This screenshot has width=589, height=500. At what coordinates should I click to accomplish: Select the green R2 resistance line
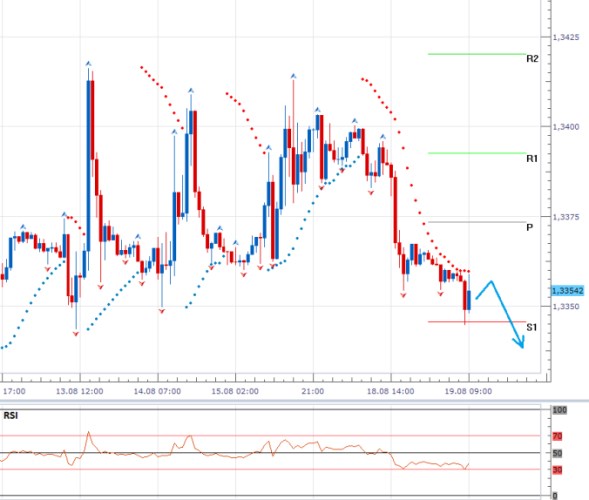[x=477, y=54]
